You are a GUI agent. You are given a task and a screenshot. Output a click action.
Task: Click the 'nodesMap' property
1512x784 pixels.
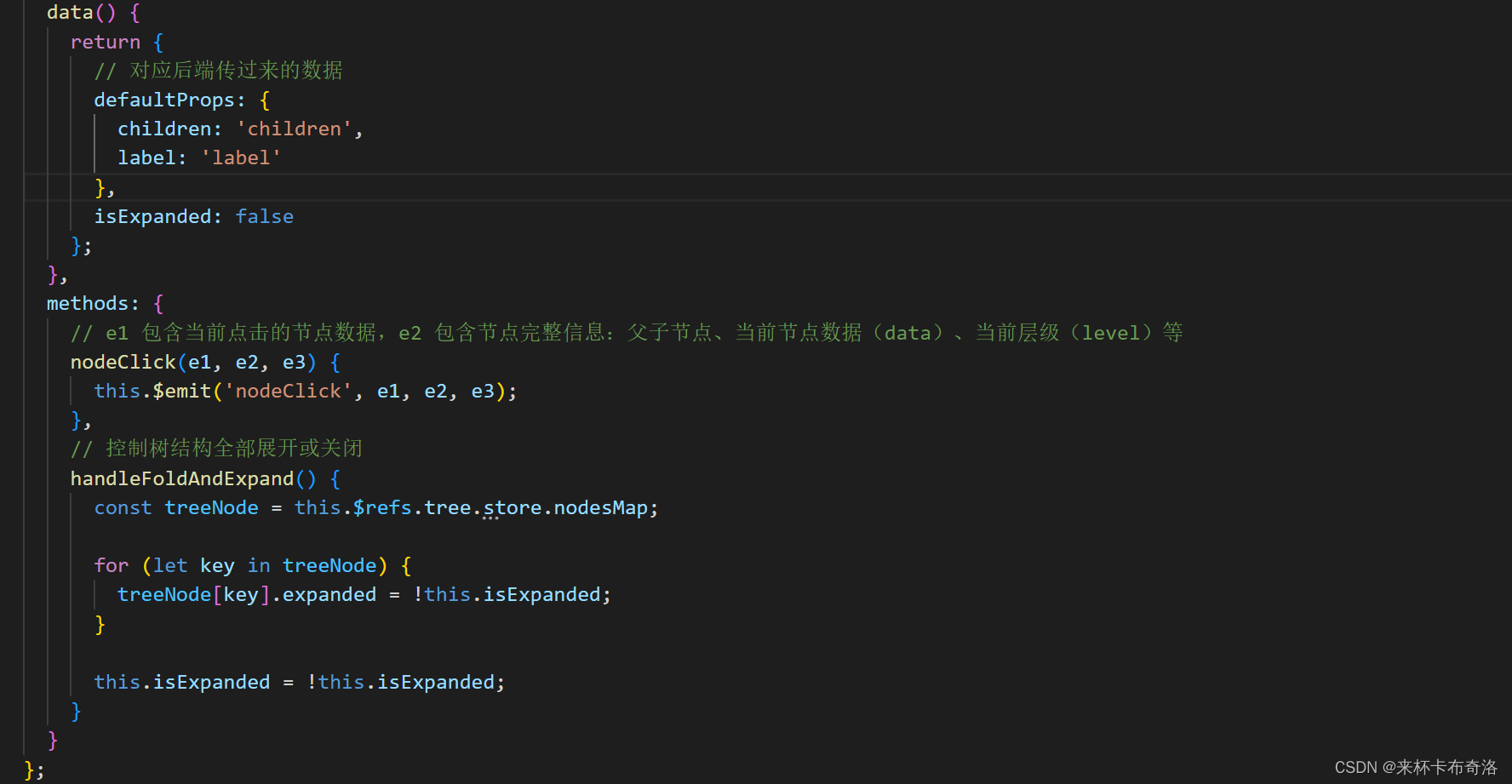coord(601,507)
